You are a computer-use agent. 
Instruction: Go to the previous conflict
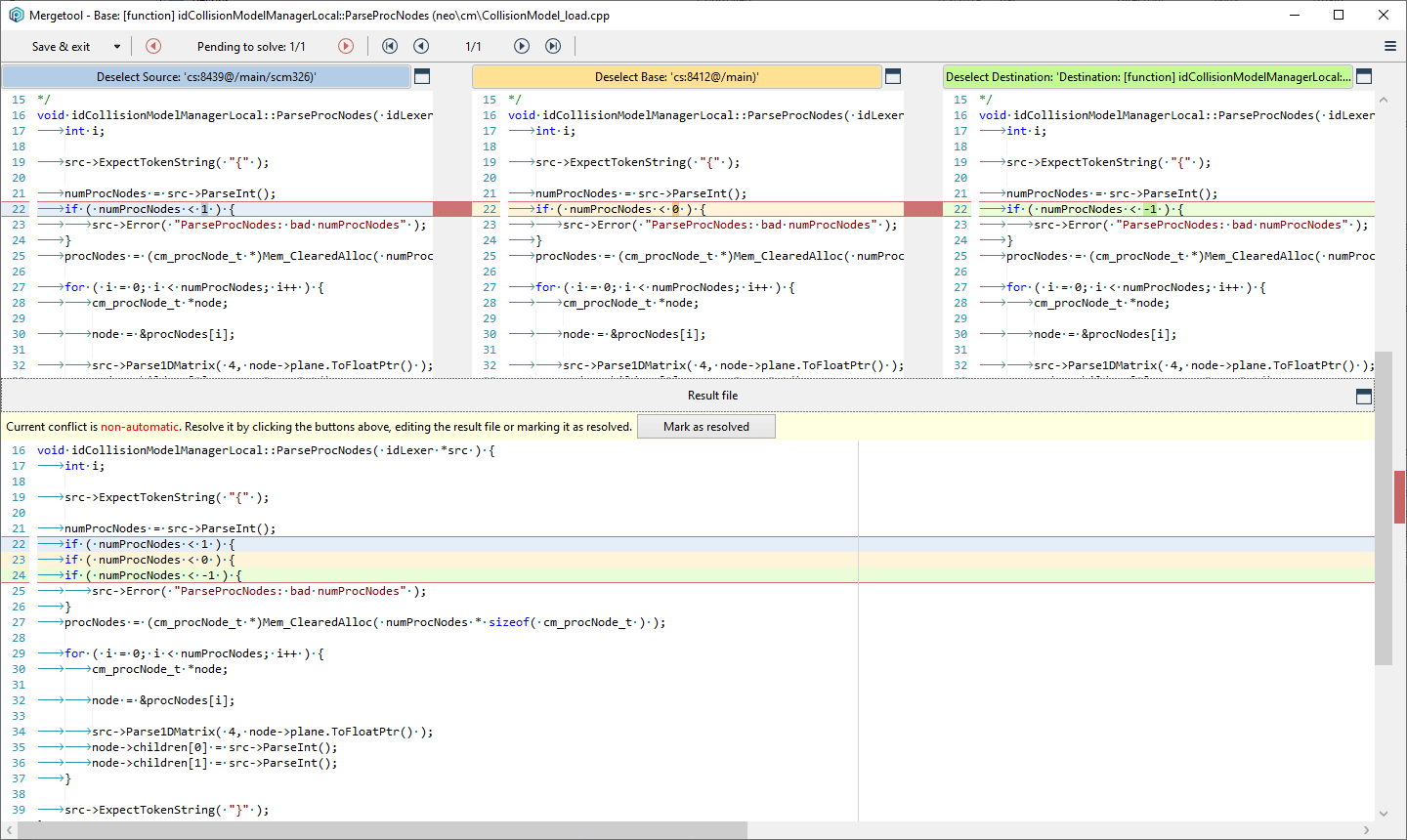[x=421, y=46]
